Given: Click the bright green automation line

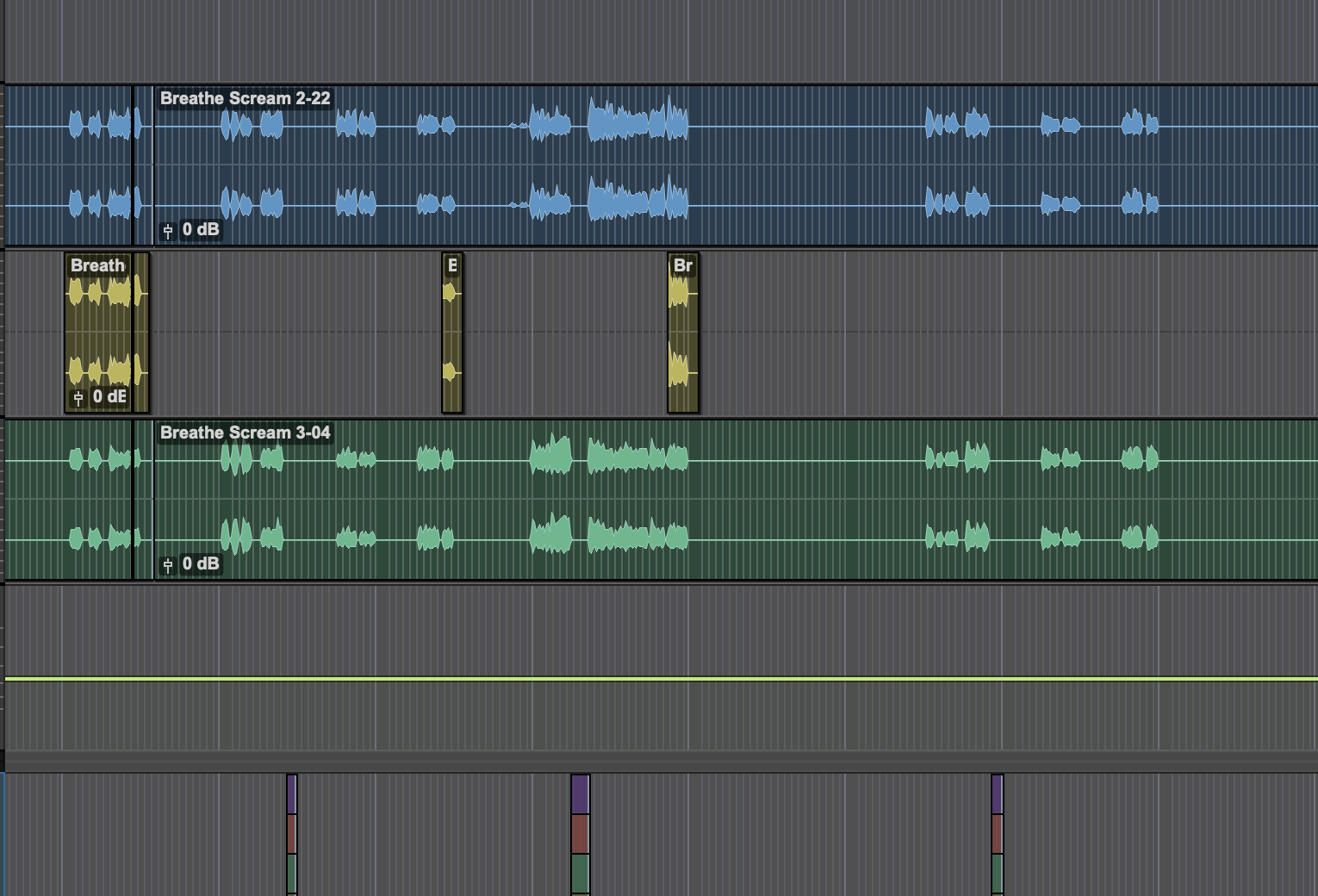Looking at the screenshot, I should [662, 679].
